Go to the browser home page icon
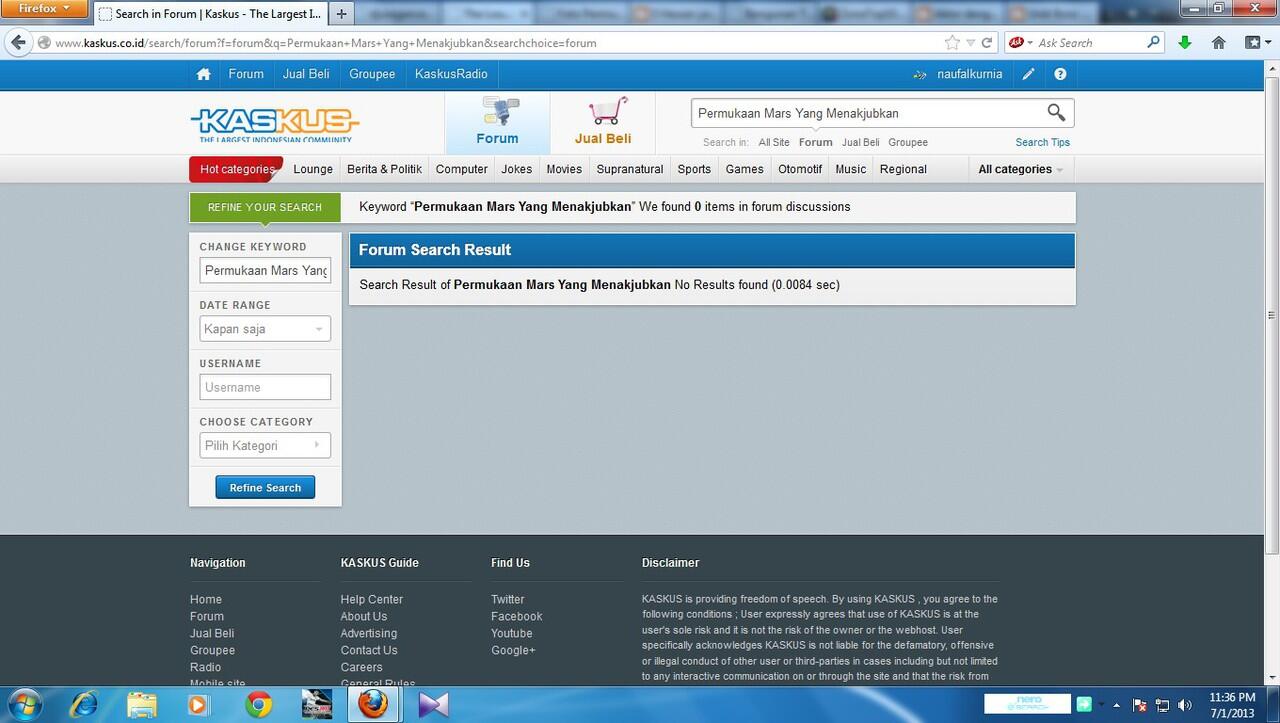This screenshot has width=1280, height=723. tap(1218, 43)
